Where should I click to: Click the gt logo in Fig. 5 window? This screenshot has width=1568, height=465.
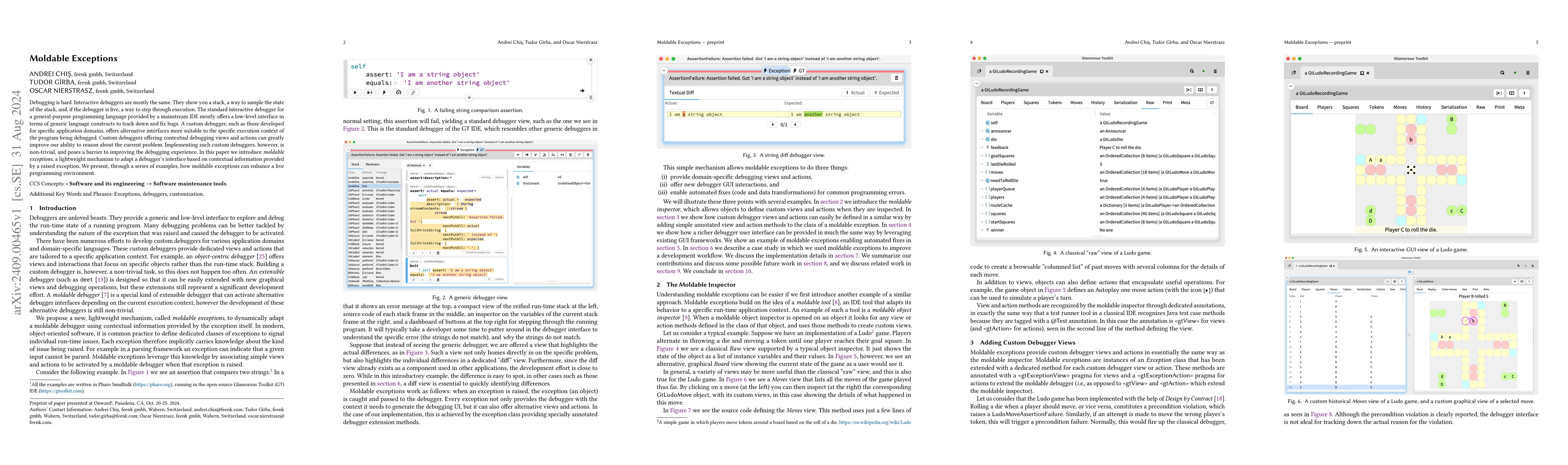click(x=1294, y=72)
